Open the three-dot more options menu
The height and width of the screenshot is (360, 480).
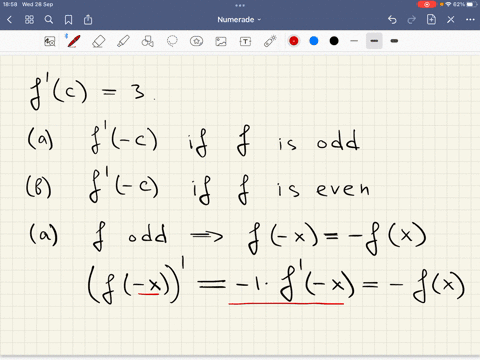tap(470, 20)
